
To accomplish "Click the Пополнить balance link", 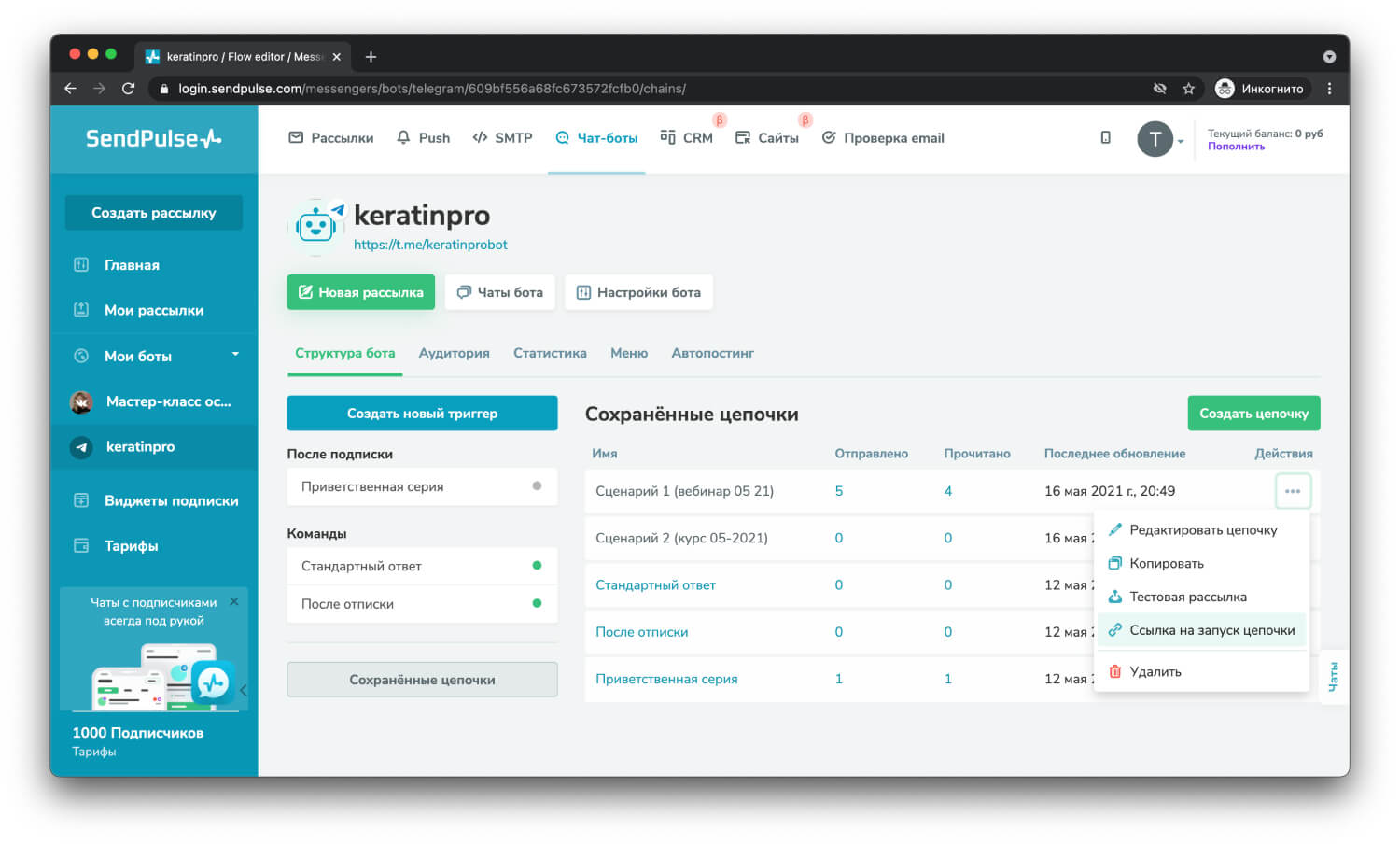I will tap(1236, 147).
